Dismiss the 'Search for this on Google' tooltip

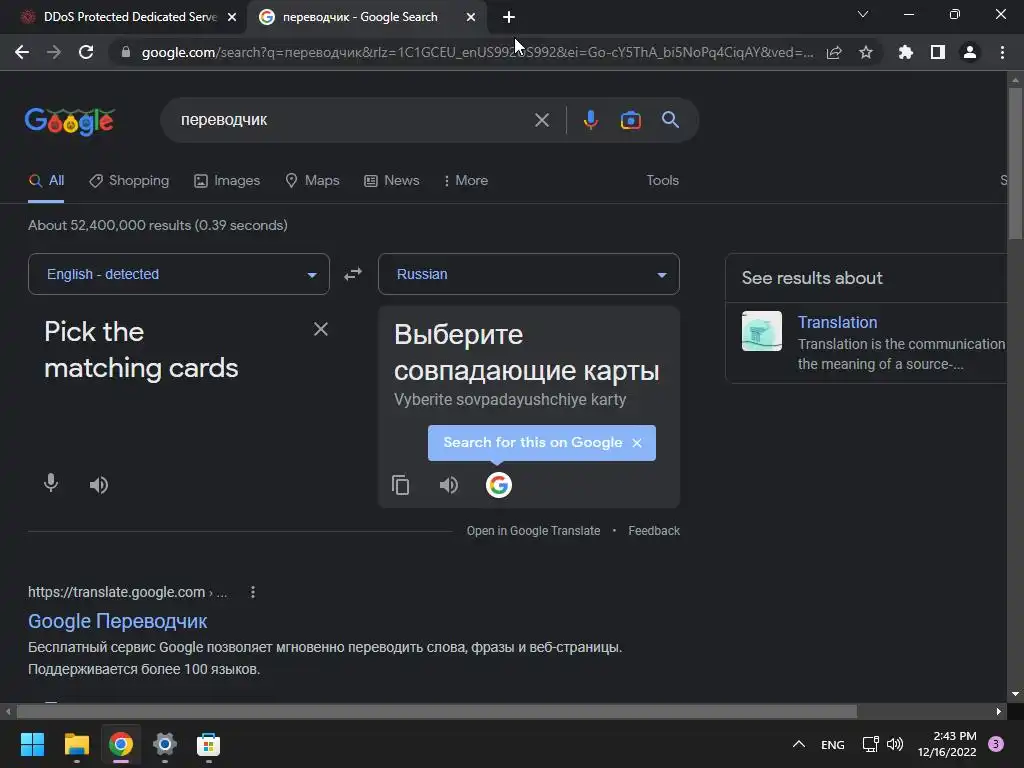(637, 443)
